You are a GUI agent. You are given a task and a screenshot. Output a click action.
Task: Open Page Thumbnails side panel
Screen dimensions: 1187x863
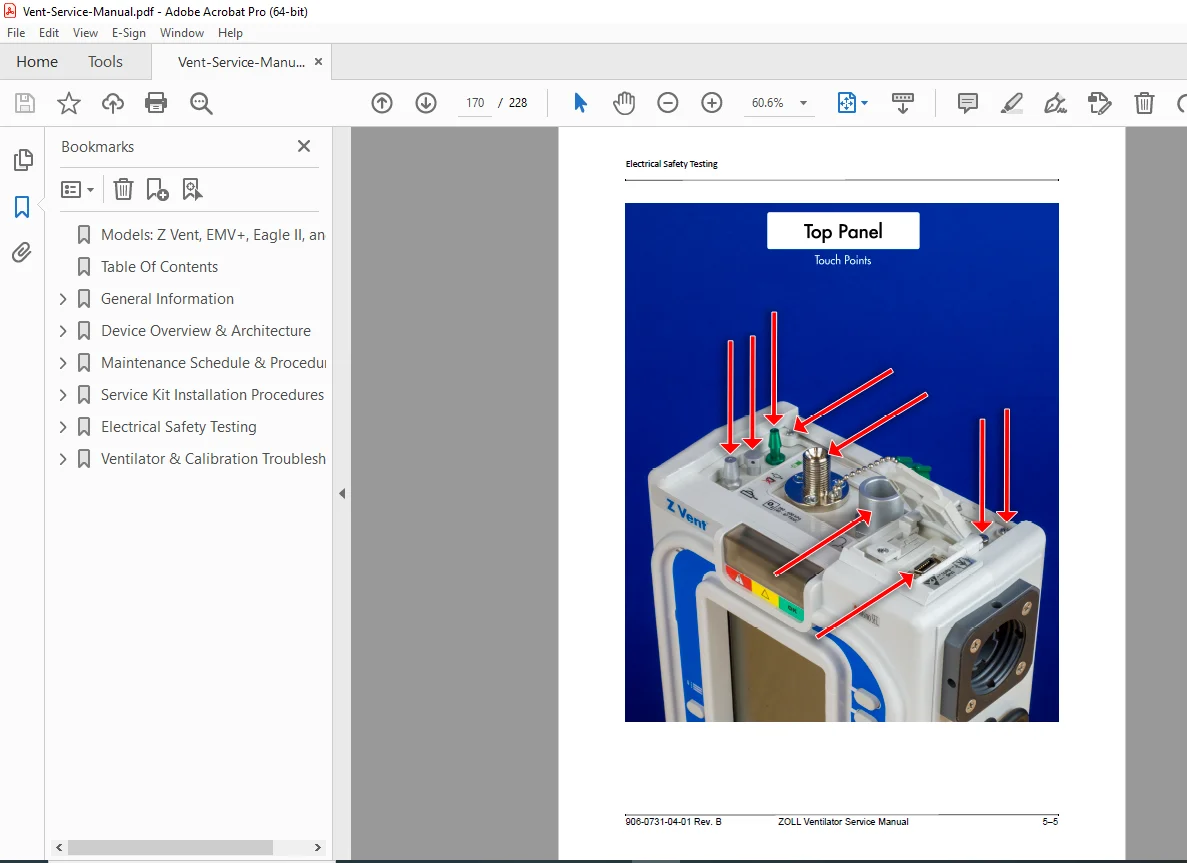point(23,160)
